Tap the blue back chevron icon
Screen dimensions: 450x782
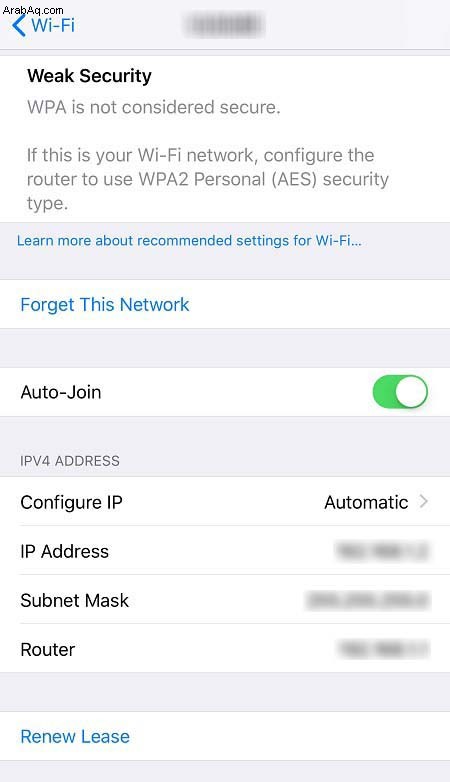pos(18,25)
